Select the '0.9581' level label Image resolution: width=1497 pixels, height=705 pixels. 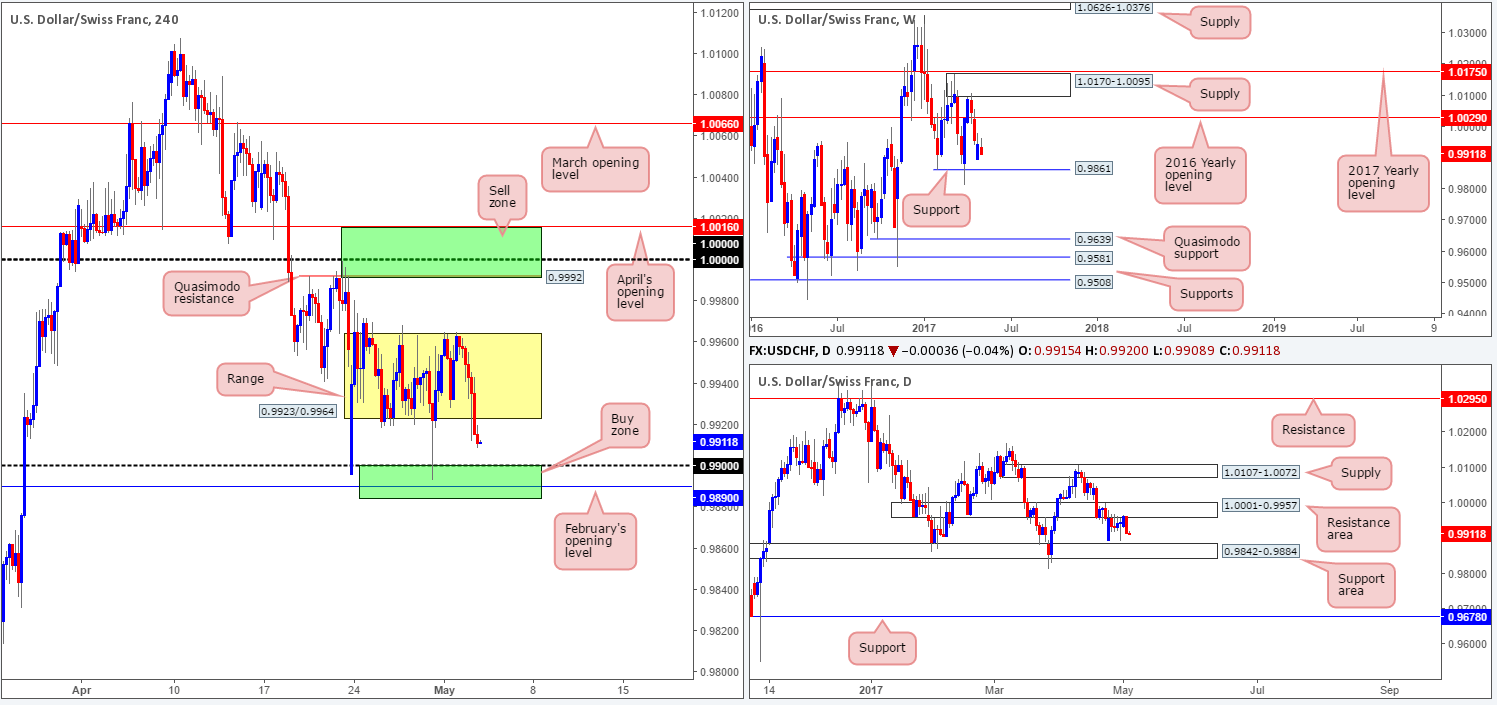tap(1094, 259)
